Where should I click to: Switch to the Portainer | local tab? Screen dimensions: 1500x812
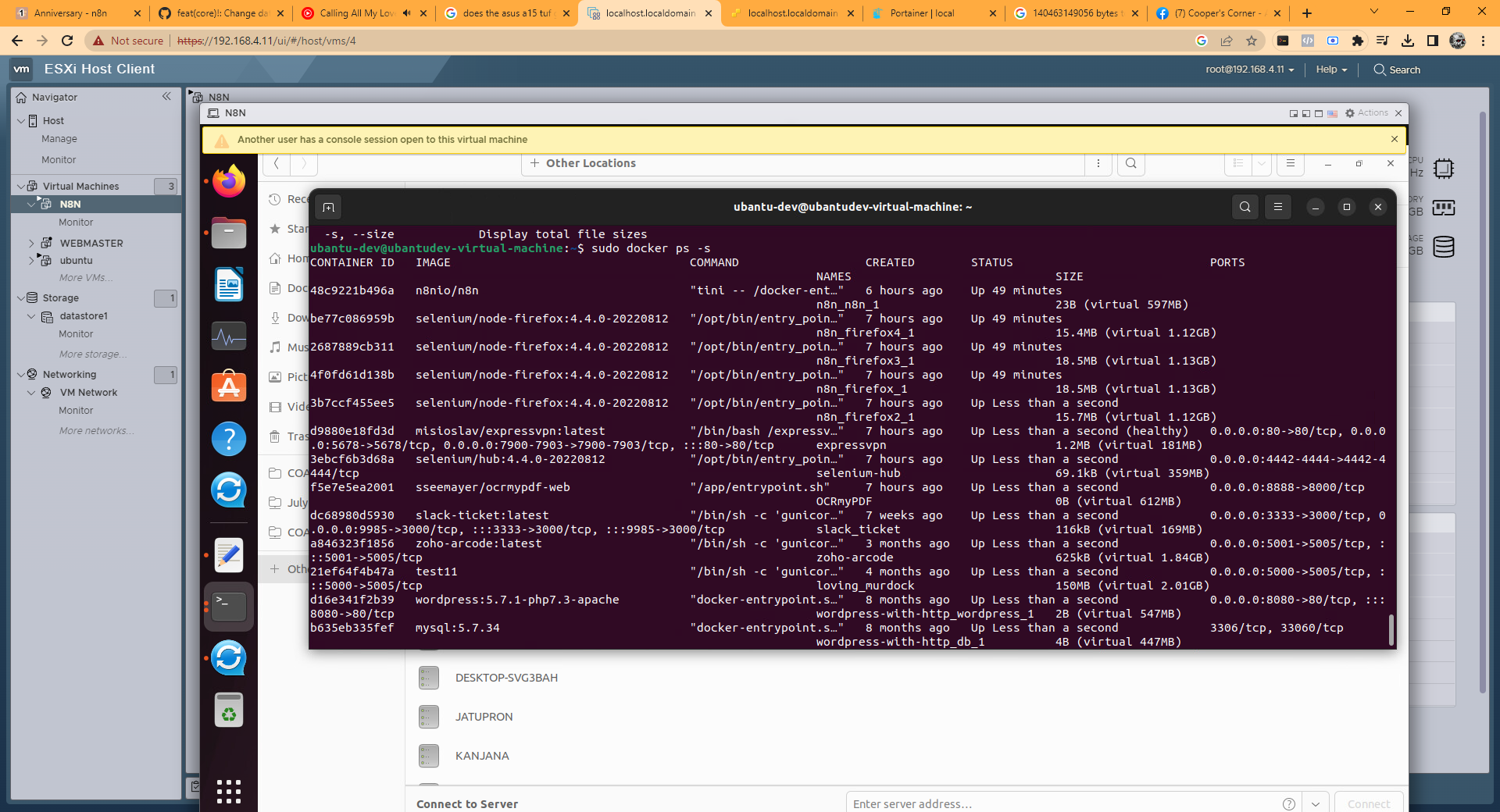coord(922,13)
